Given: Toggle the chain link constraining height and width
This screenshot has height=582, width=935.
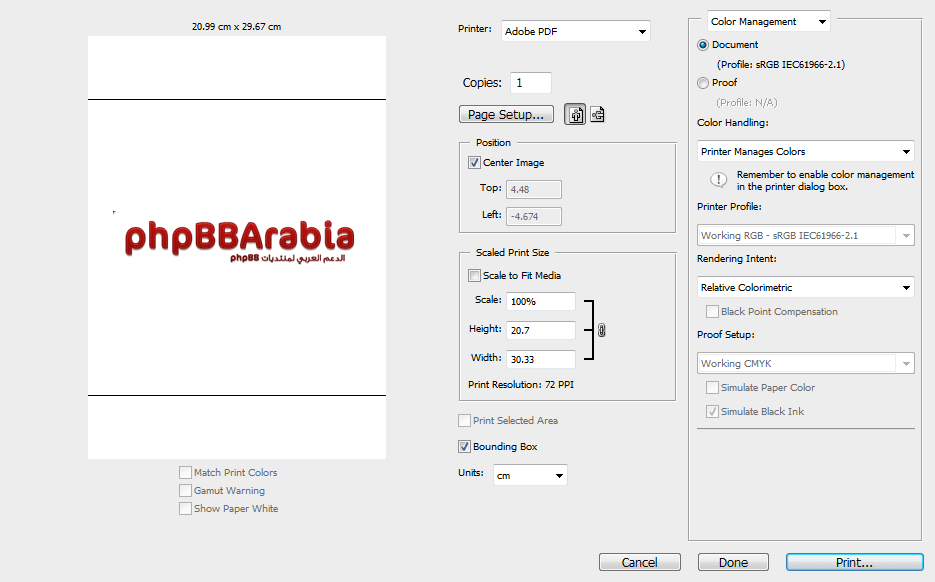Looking at the screenshot, I should click(x=602, y=330).
